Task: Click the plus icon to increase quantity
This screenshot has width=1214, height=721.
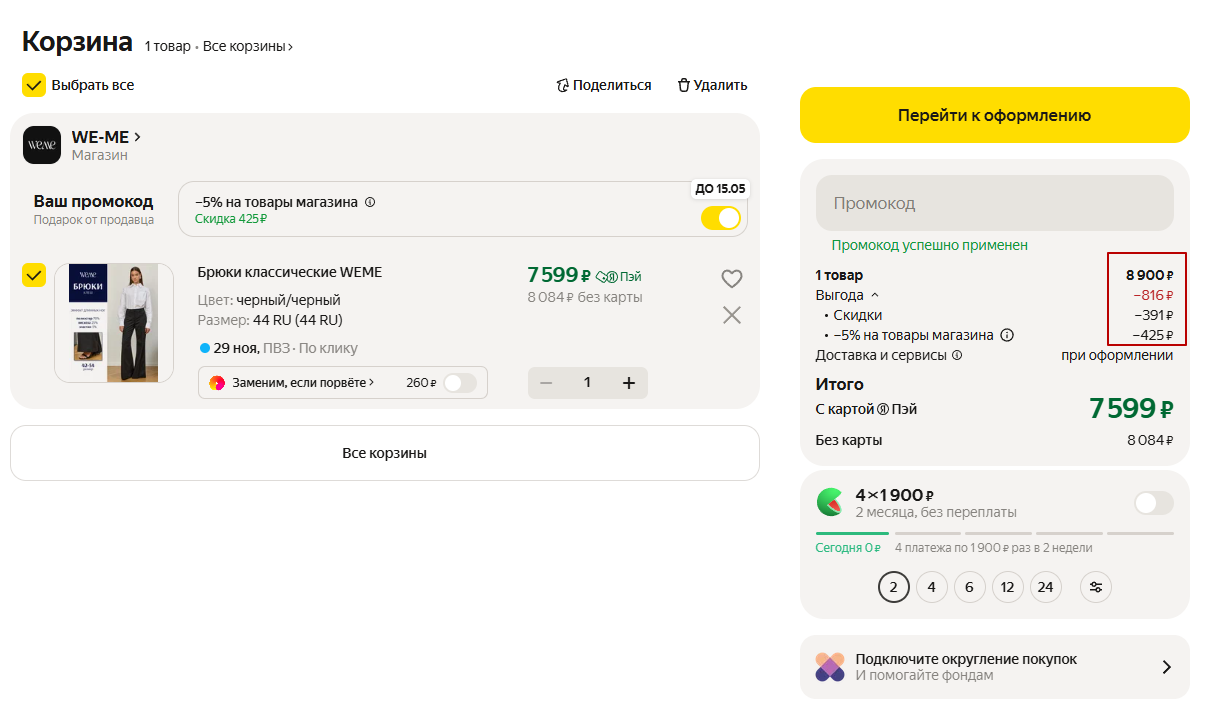Action: (629, 383)
